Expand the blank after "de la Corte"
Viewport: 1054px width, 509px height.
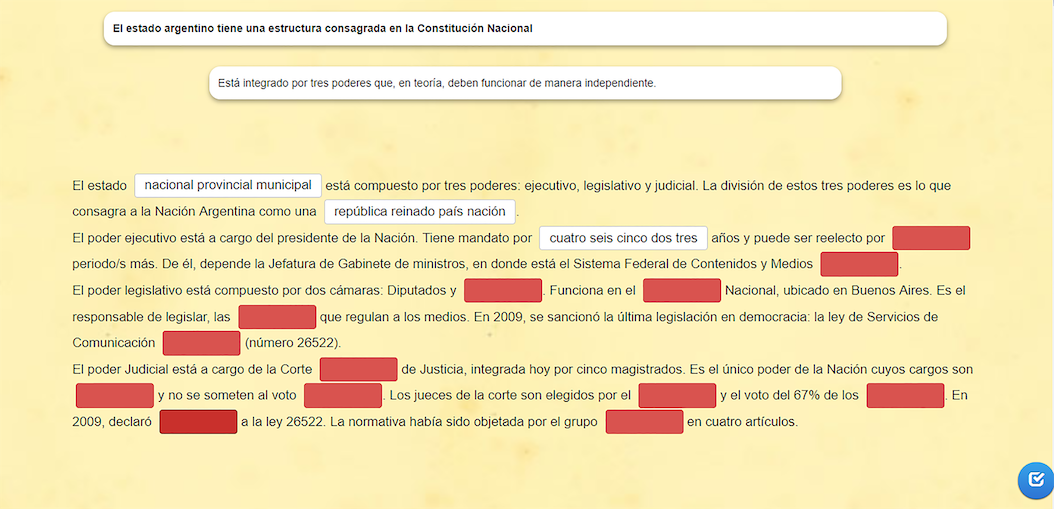[x=359, y=369]
